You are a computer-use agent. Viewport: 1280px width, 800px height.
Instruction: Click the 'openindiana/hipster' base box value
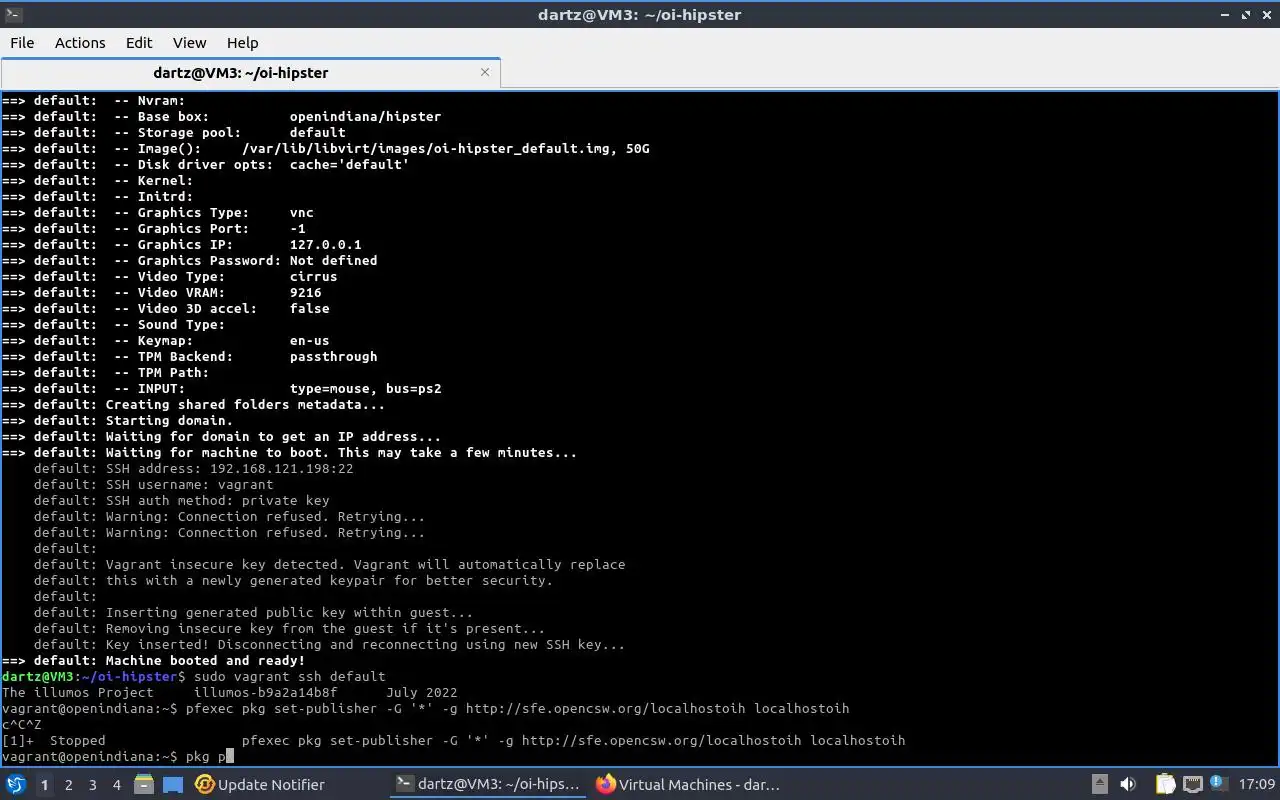coord(365,117)
